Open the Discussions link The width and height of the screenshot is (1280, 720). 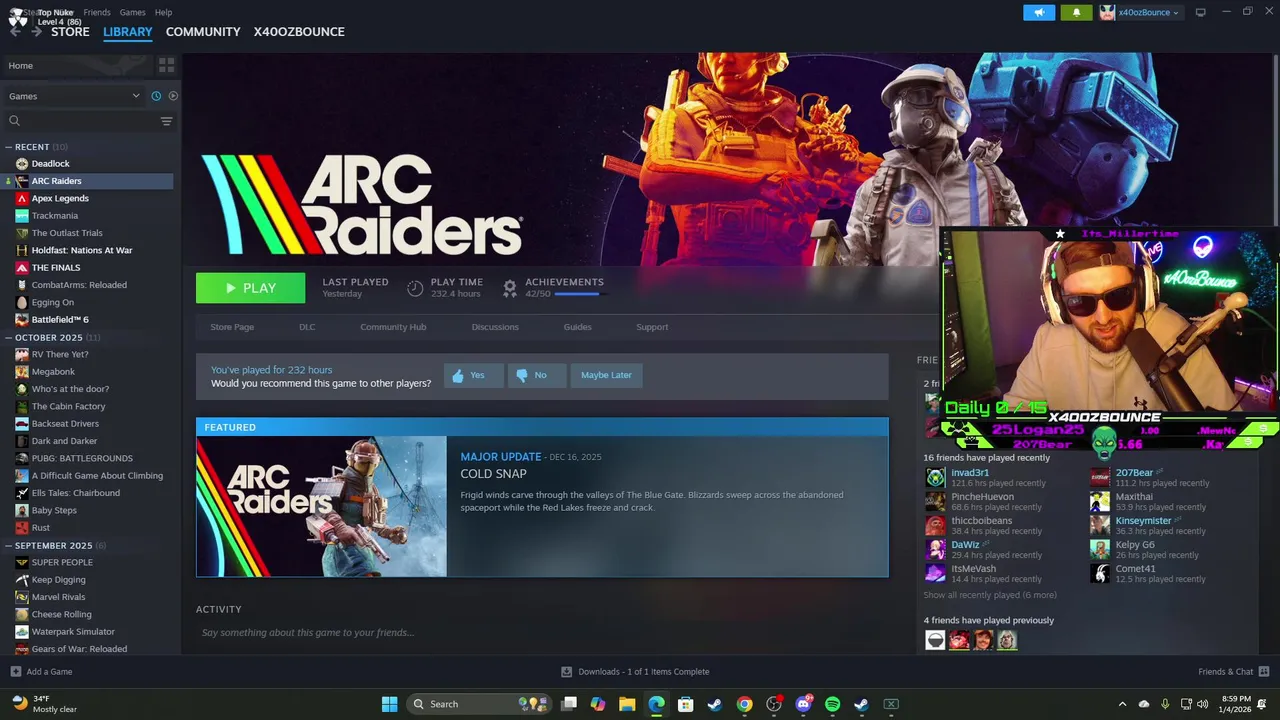(495, 327)
